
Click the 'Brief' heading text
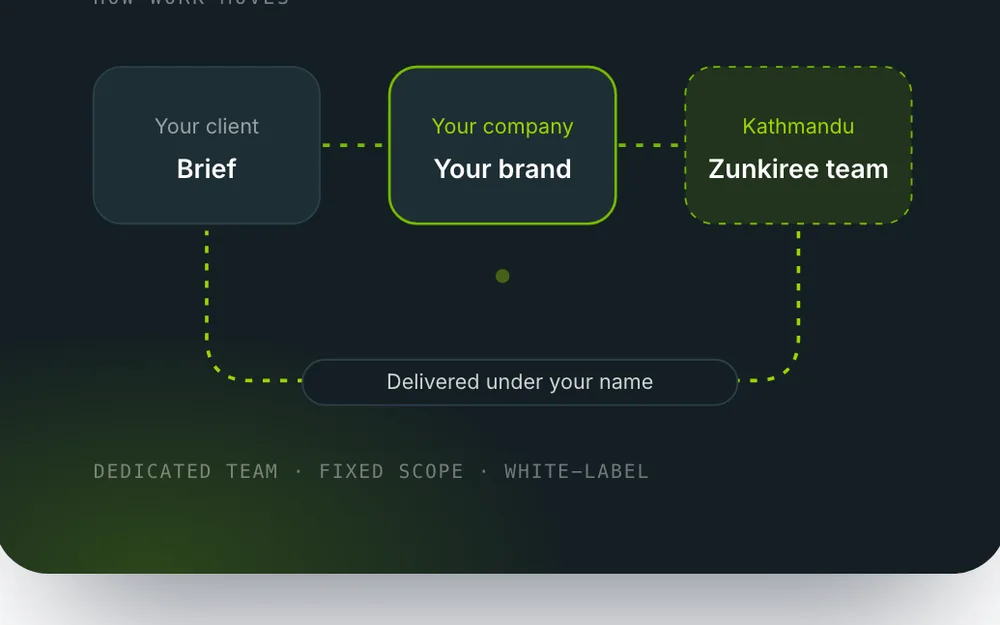pyautogui.click(x=207, y=169)
